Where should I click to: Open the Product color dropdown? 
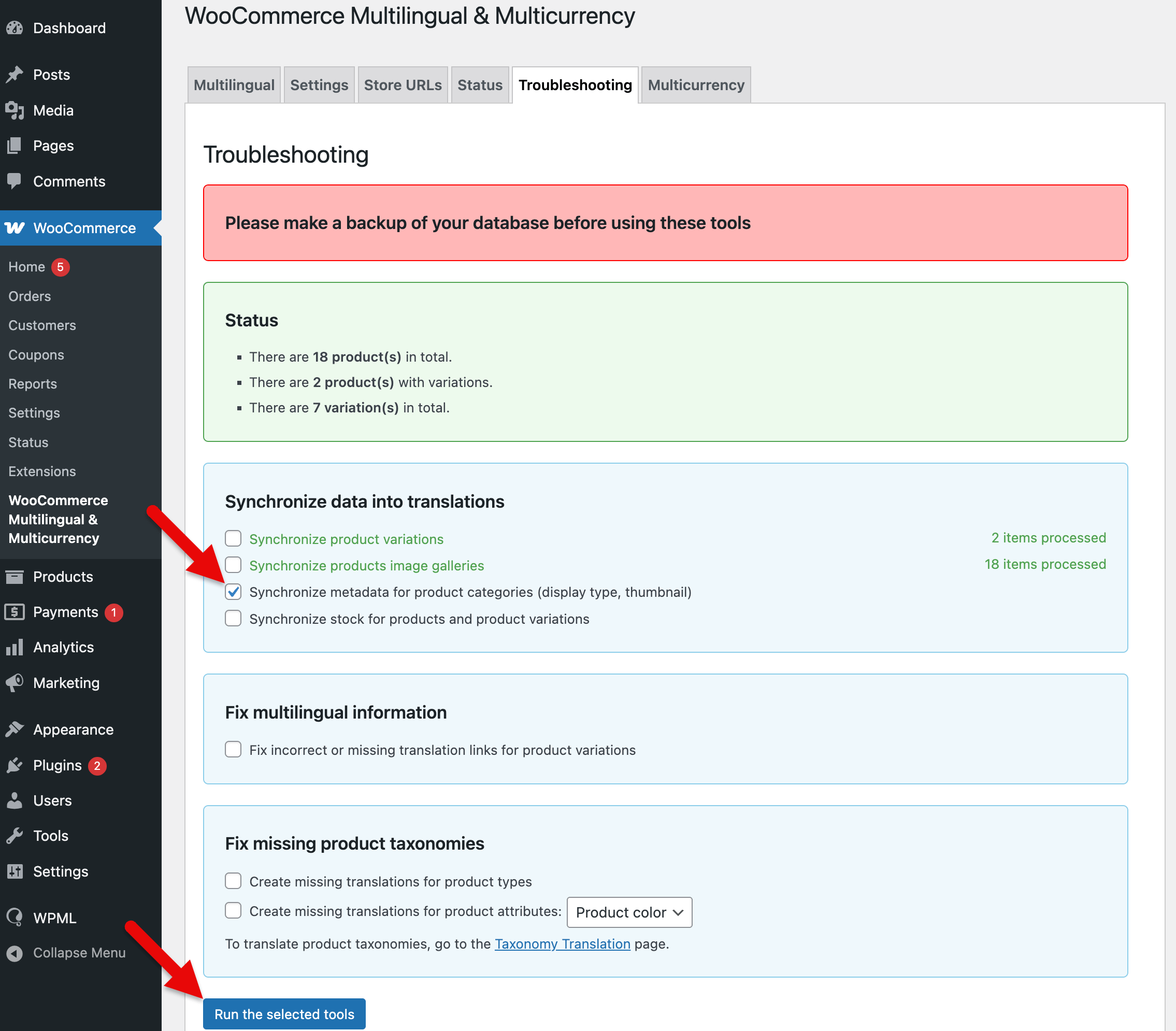pyautogui.click(x=629, y=912)
